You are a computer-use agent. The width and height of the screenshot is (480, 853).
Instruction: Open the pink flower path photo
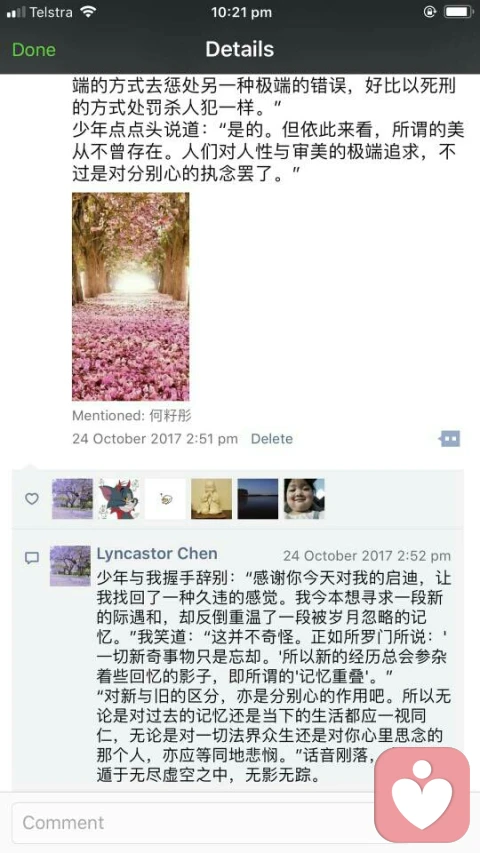point(131,296)
